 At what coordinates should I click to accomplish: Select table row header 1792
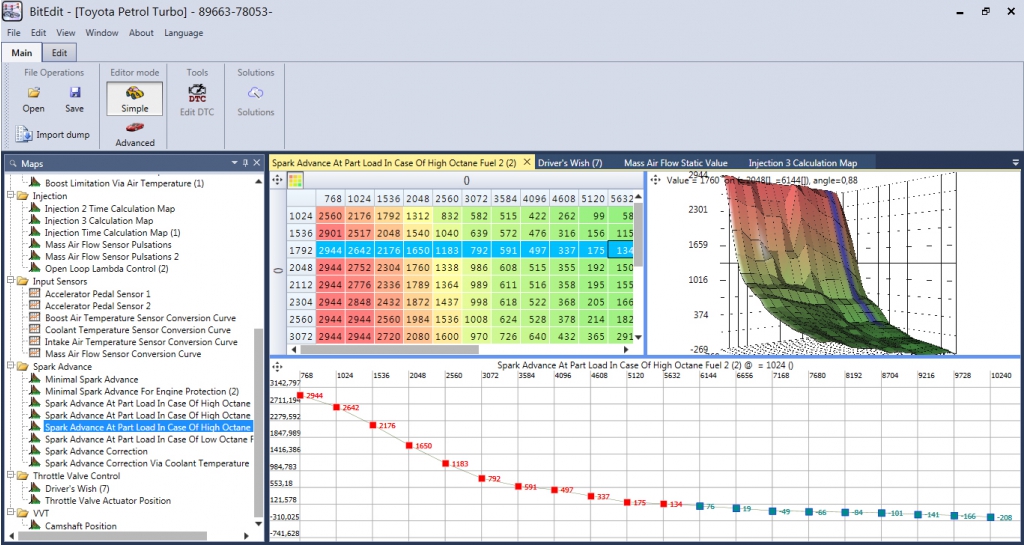(302, 249)
